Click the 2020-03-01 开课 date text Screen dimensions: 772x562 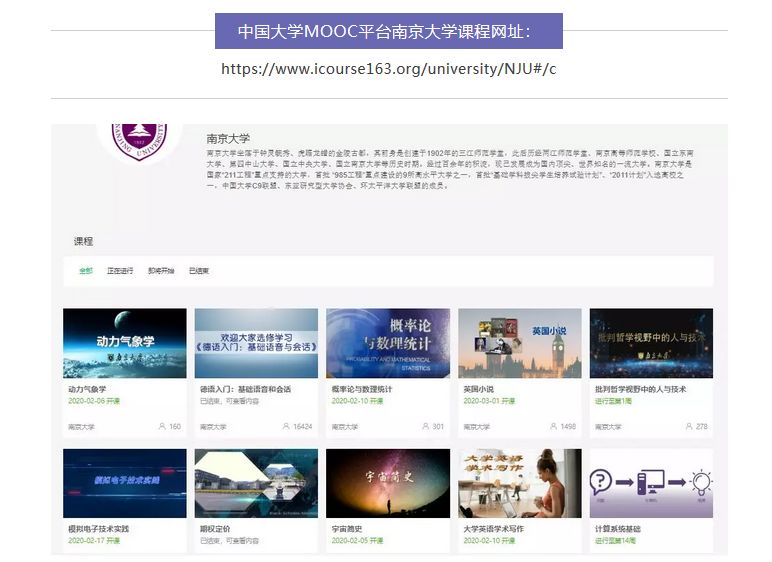pyautogui.click(x=489, y=401)
